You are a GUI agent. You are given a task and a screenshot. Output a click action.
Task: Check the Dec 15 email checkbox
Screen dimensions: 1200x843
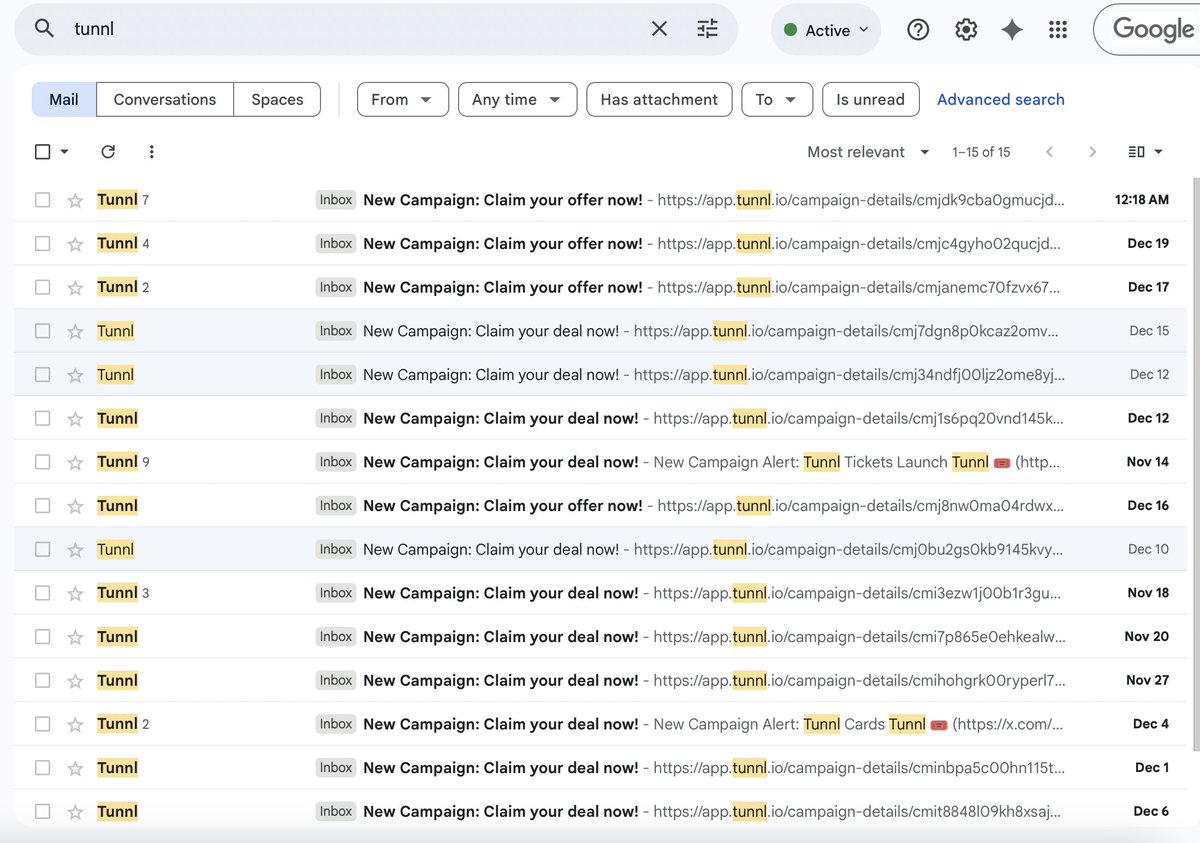pos(42,331)
